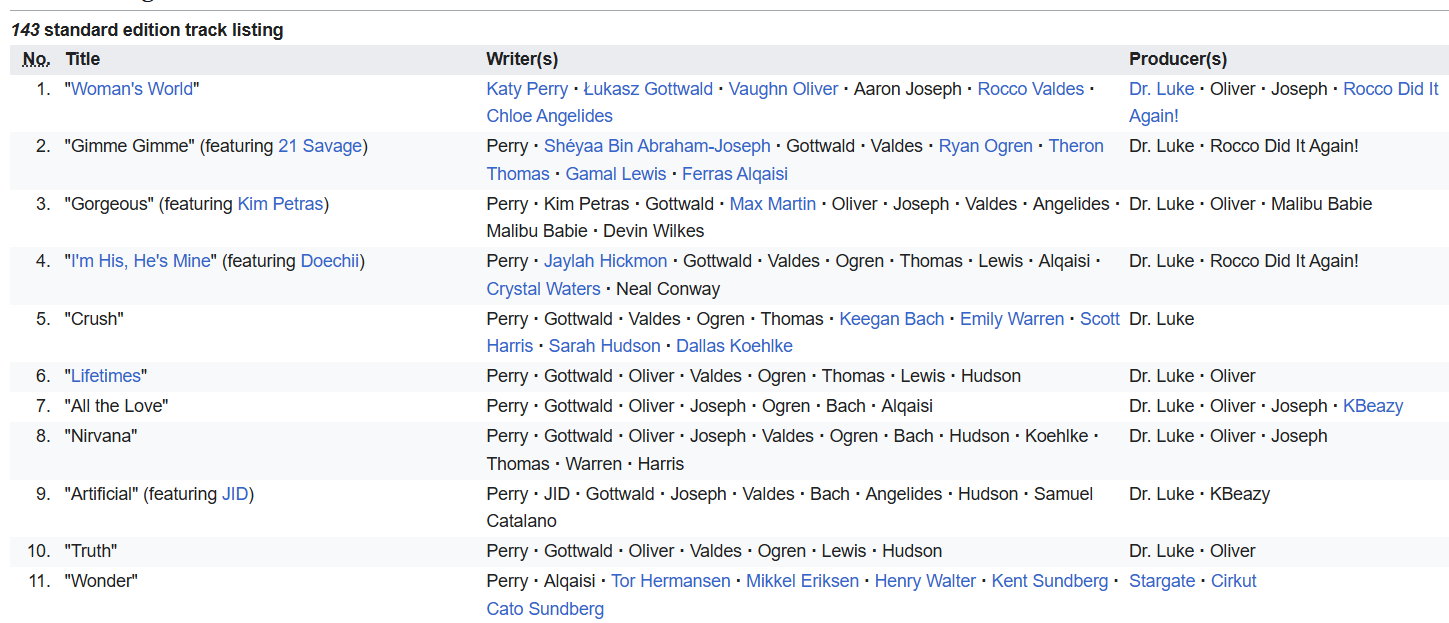Screen dimensions: 1449x623
Task: Click "143 standard edition track listing" caption
Action: pos(148,30)
